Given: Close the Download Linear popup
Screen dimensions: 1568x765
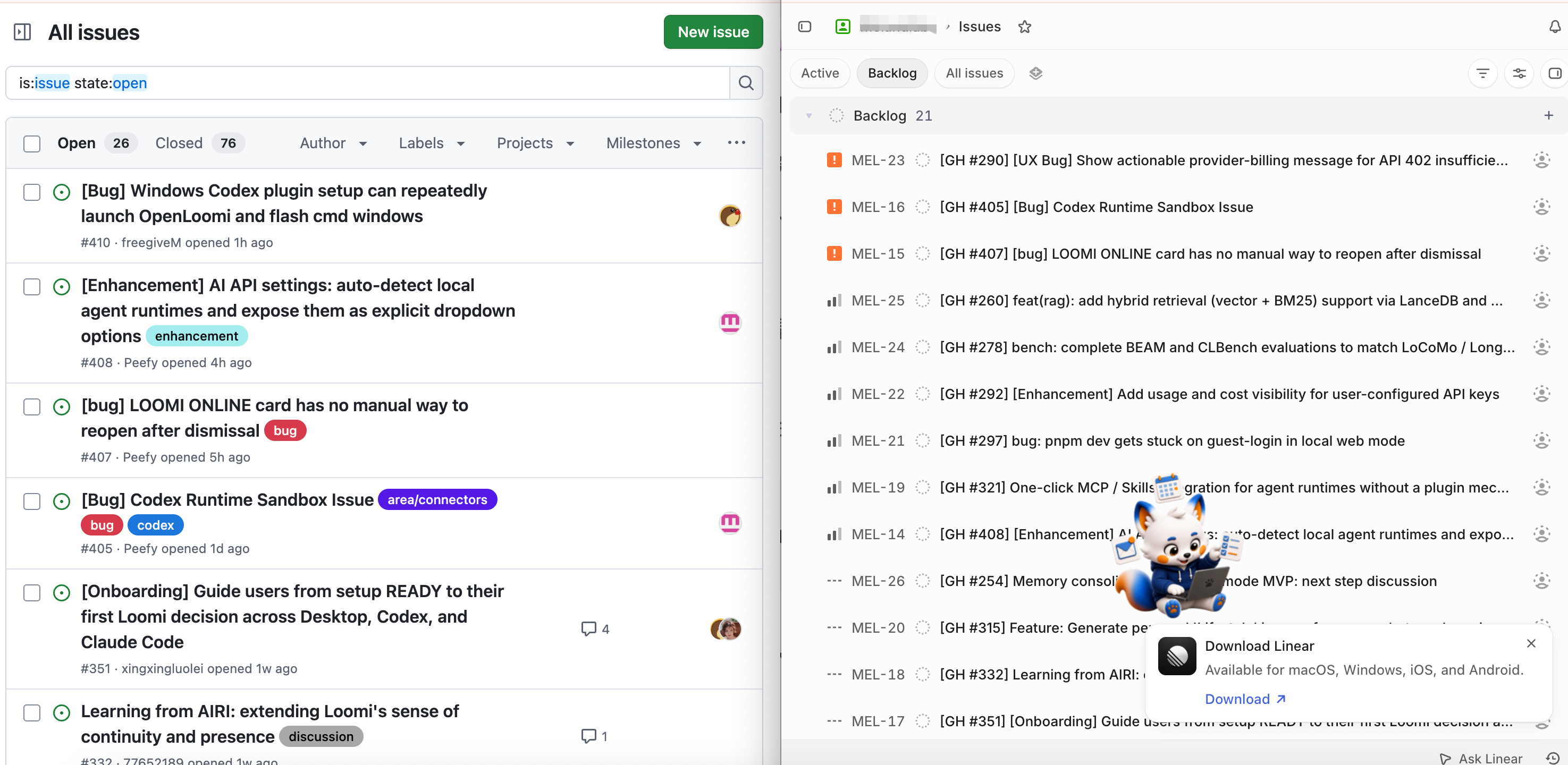Looking at the screenshot, I should tap(1531, 643).
